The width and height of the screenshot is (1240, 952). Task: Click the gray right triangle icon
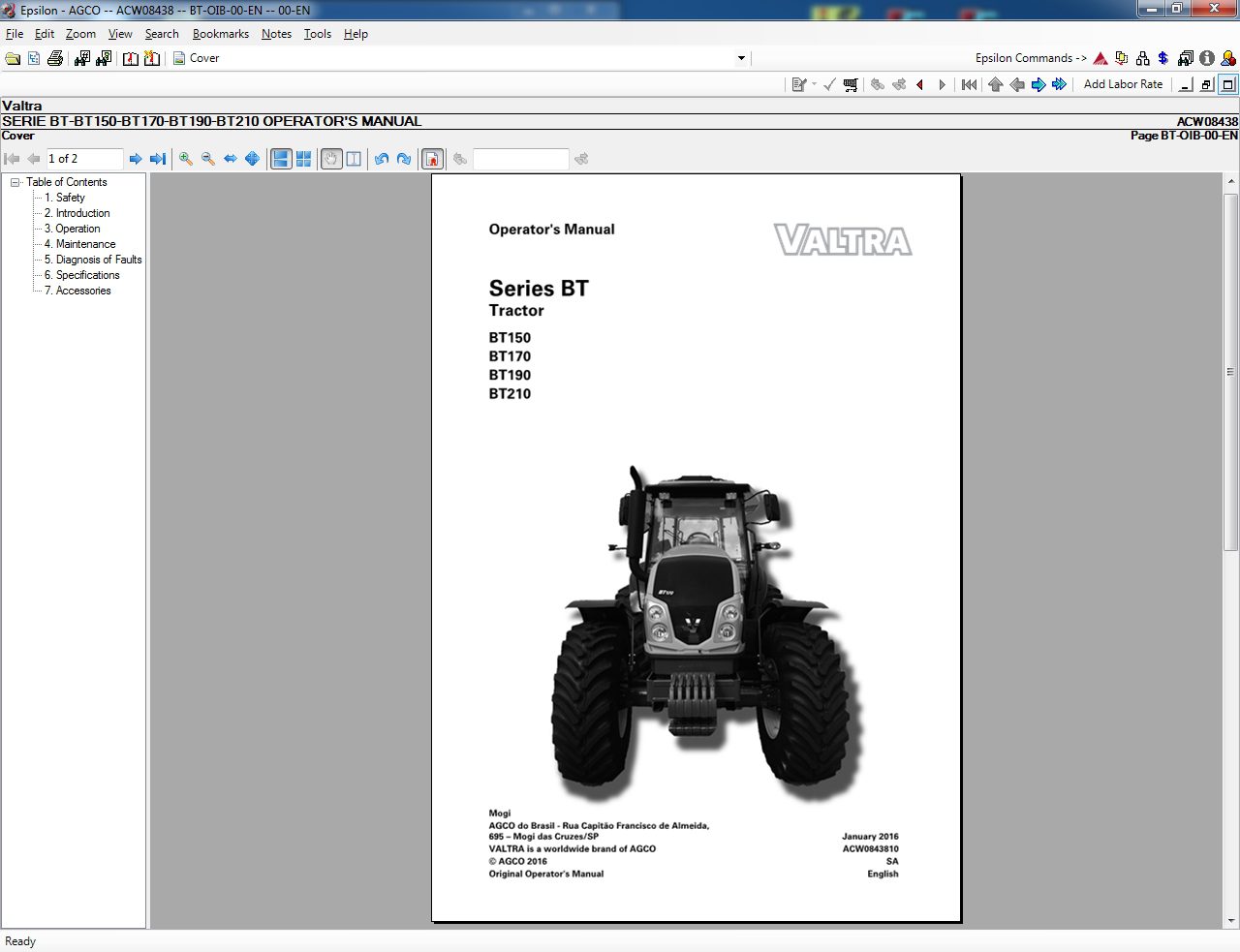[942, 84]
